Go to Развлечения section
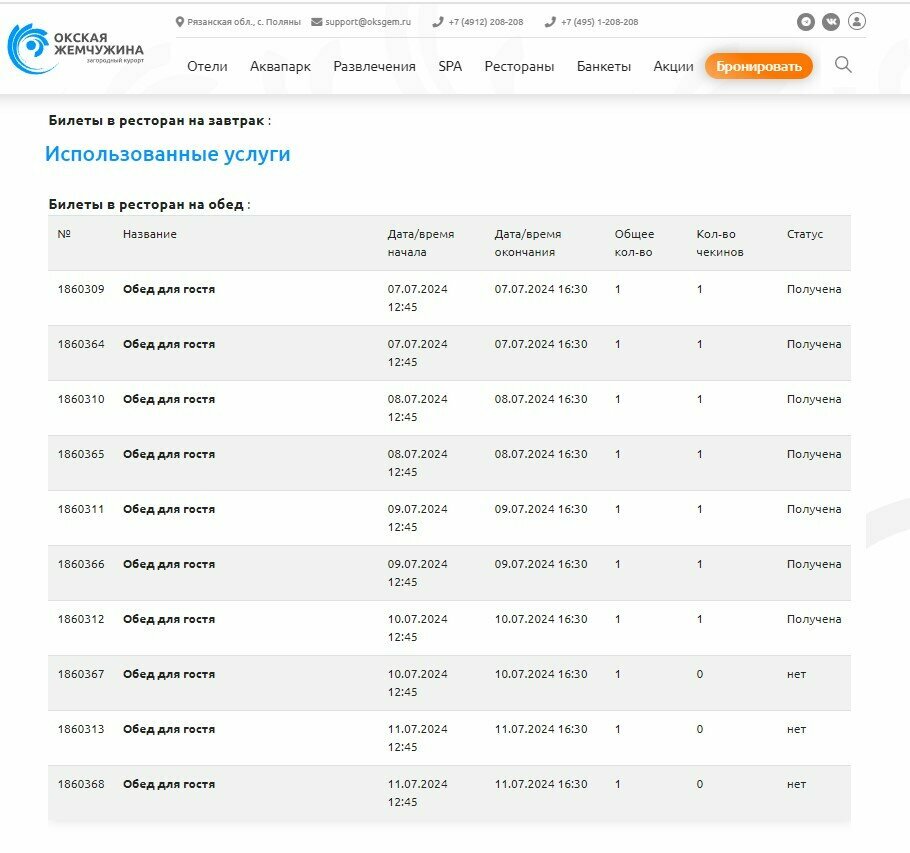This screenshot has height=853, width=910. [x=374, y=66]
